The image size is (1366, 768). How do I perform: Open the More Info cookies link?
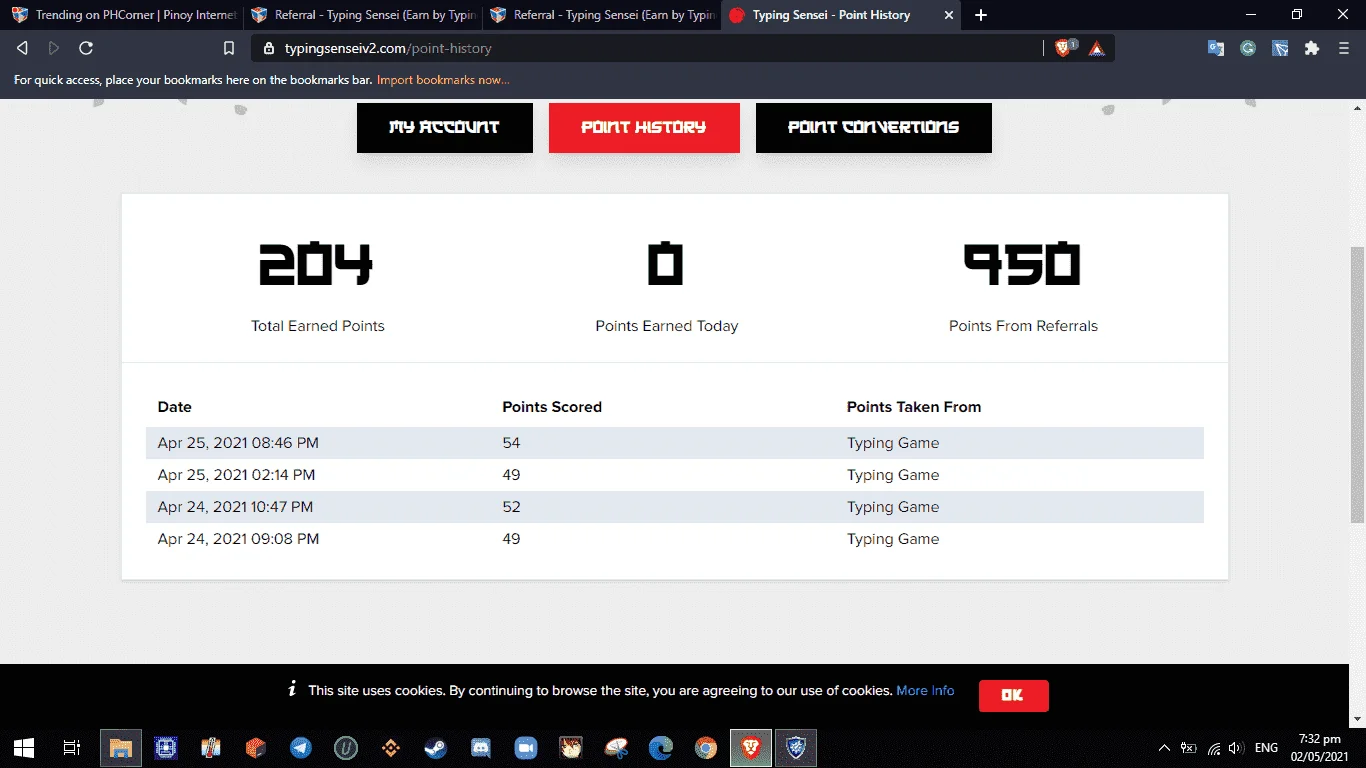click(925, 690)
